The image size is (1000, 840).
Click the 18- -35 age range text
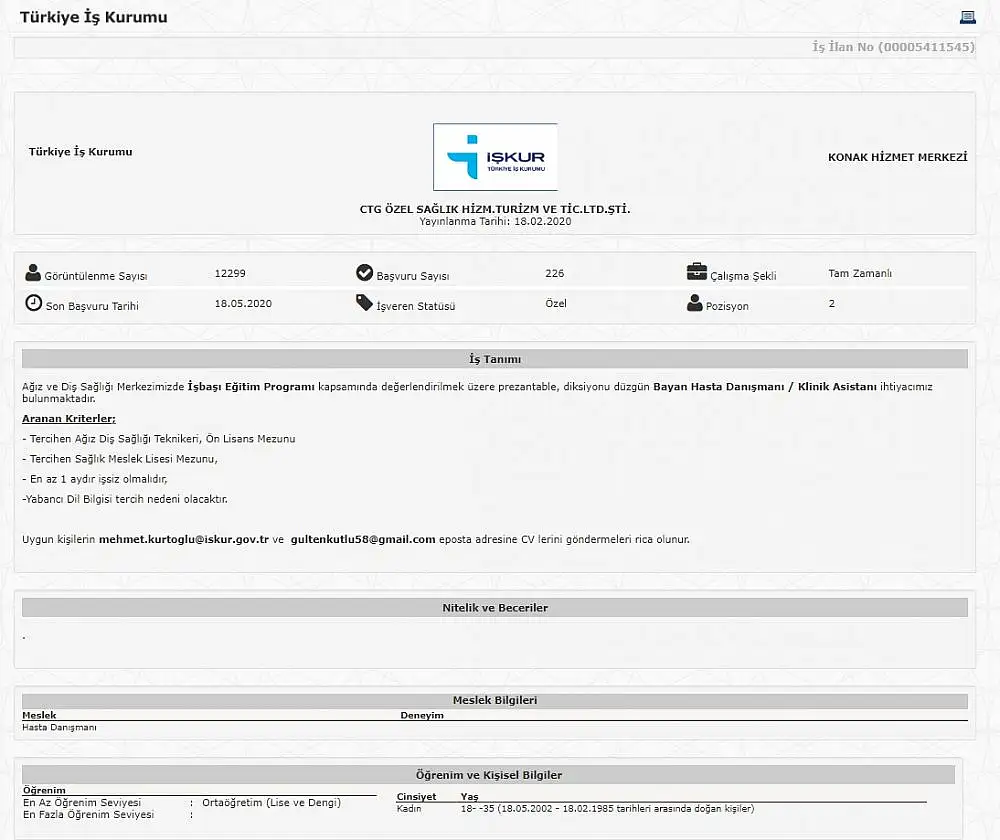(x=607, y=809)
